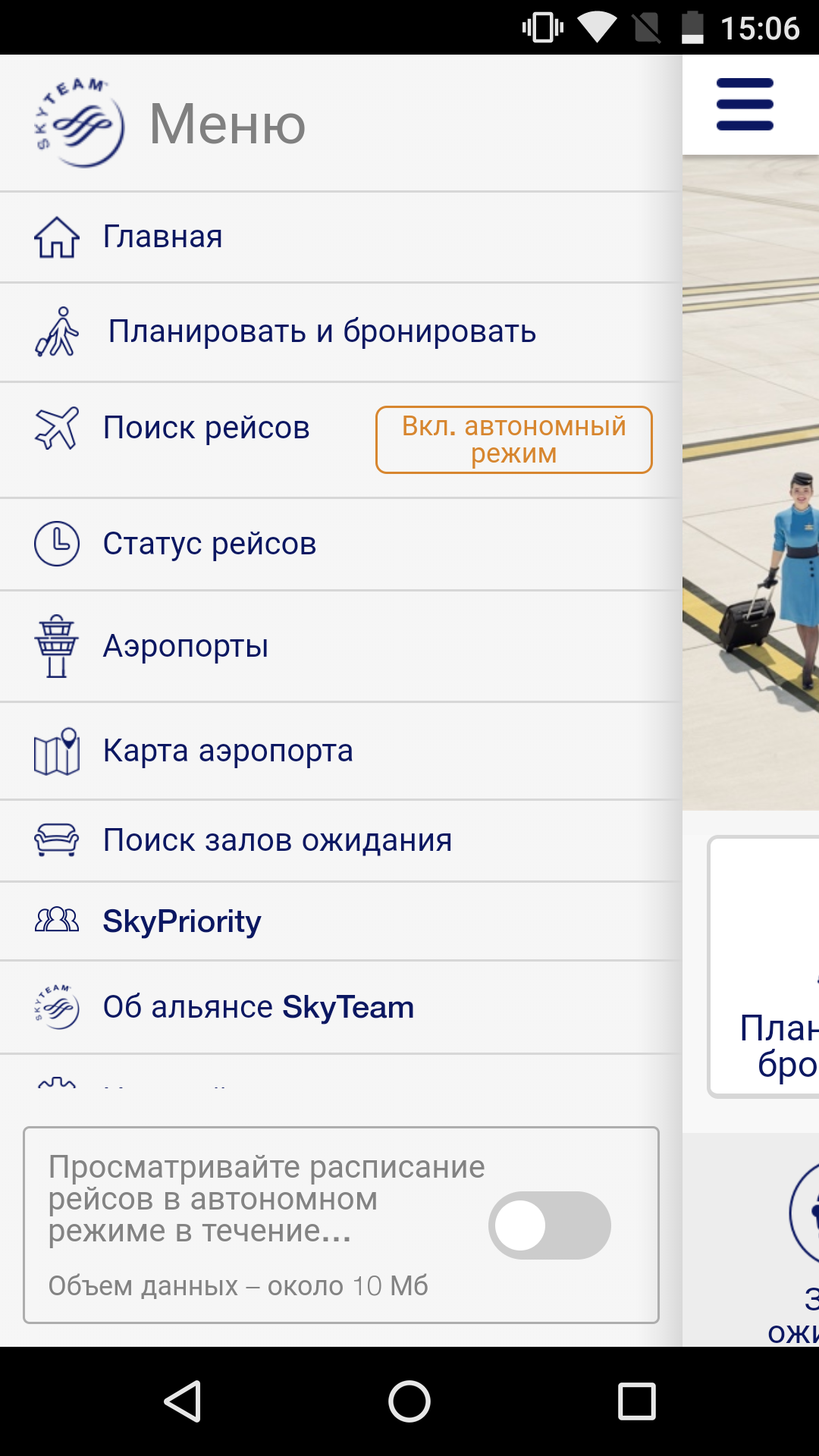This screenshot has width=819, height=1456.
Task: Tap the control tower icon beside Аэропорты
Action: pos(57,646)
